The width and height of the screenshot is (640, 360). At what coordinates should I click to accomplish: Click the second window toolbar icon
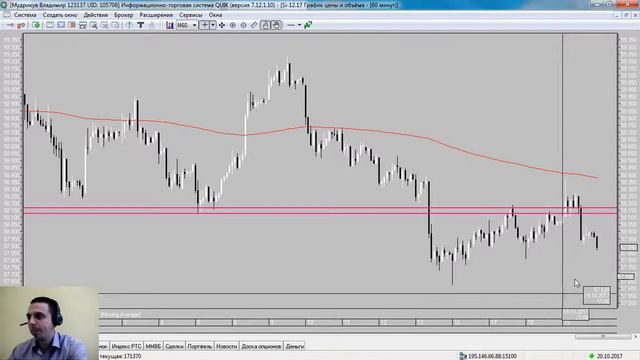61,25
